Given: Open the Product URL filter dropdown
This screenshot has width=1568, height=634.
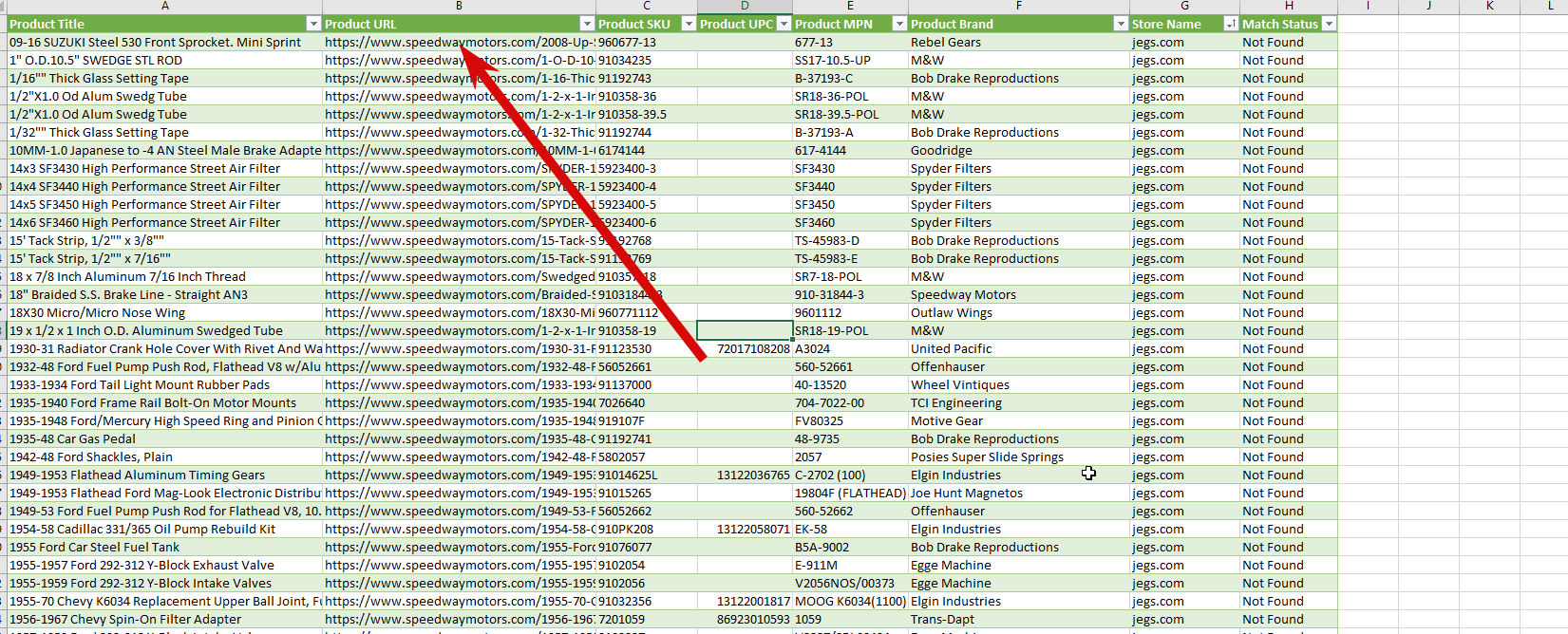Looking at the screenshot, I should pyautogui.click(x=587, y=24).
